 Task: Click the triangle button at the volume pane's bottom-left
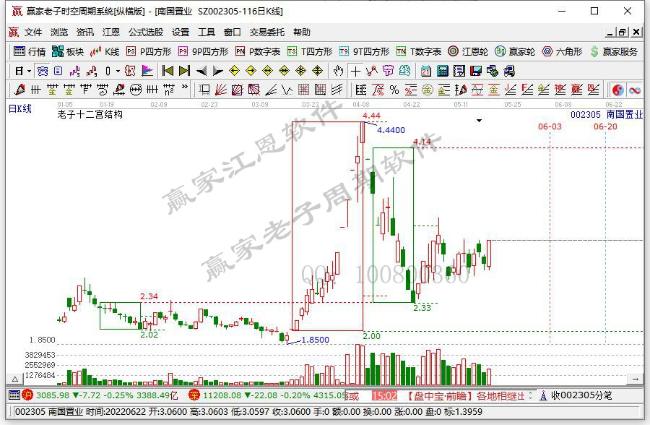coord(15,379)
